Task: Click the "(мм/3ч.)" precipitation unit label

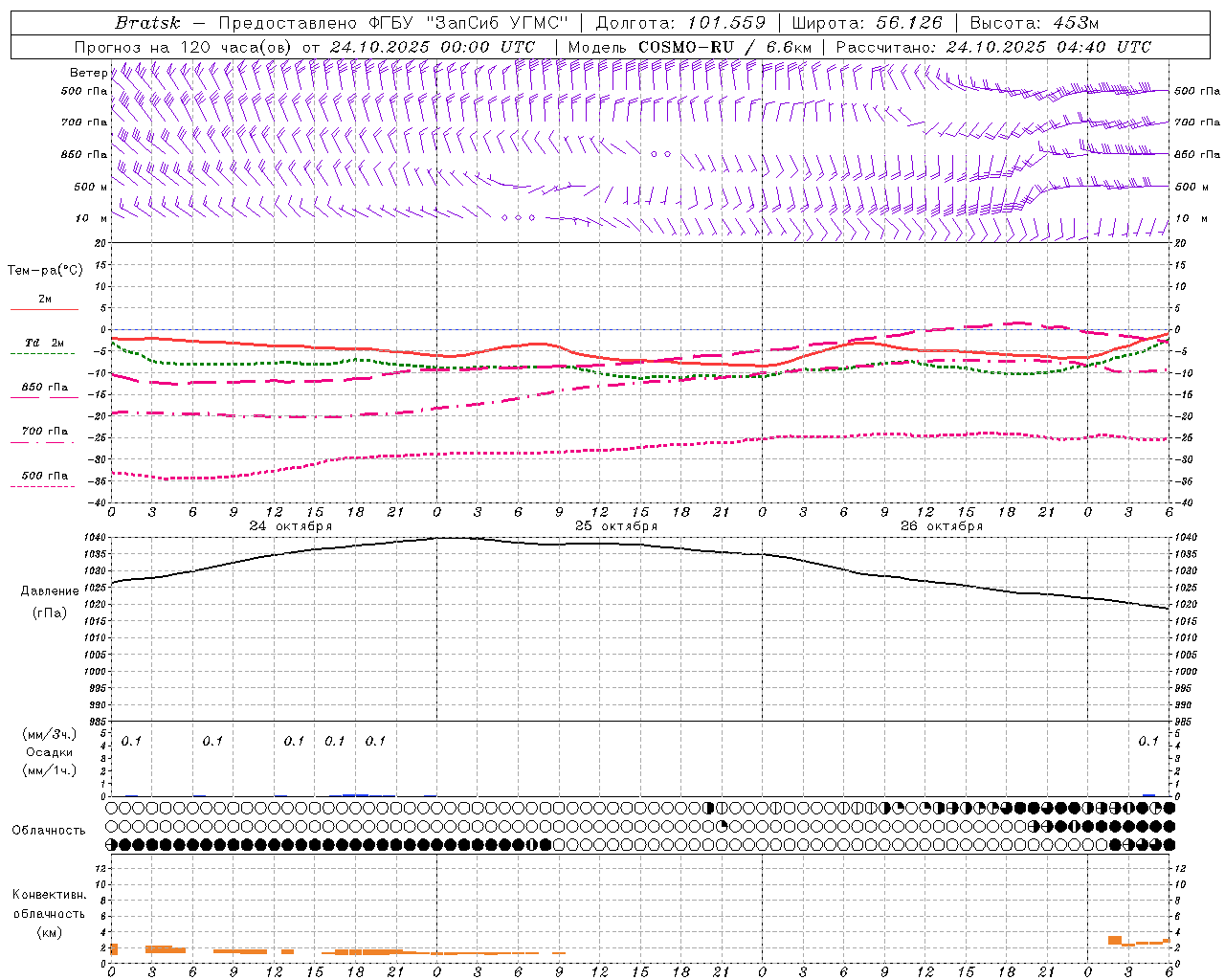Action: pos(50,734)
